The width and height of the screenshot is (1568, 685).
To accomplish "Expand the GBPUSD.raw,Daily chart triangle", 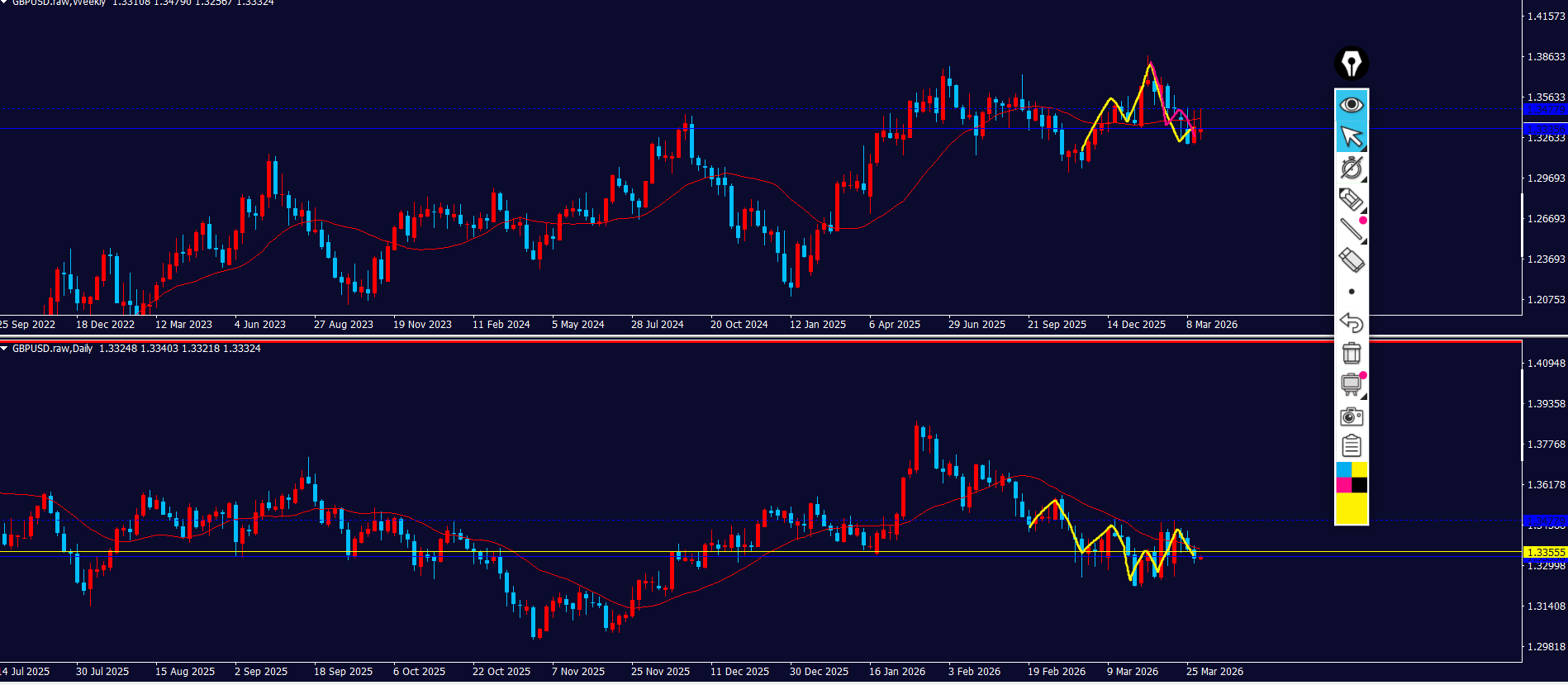I will 4,349.
